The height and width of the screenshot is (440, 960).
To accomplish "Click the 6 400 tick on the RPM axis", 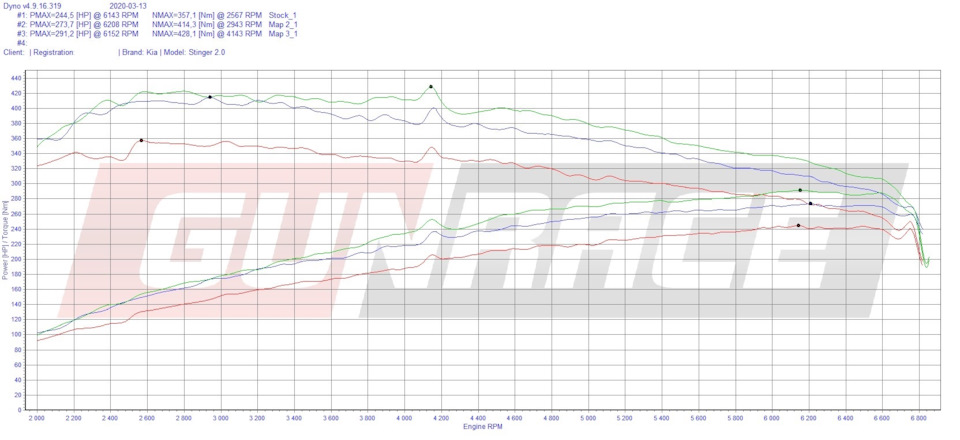I will coord(845,418).
